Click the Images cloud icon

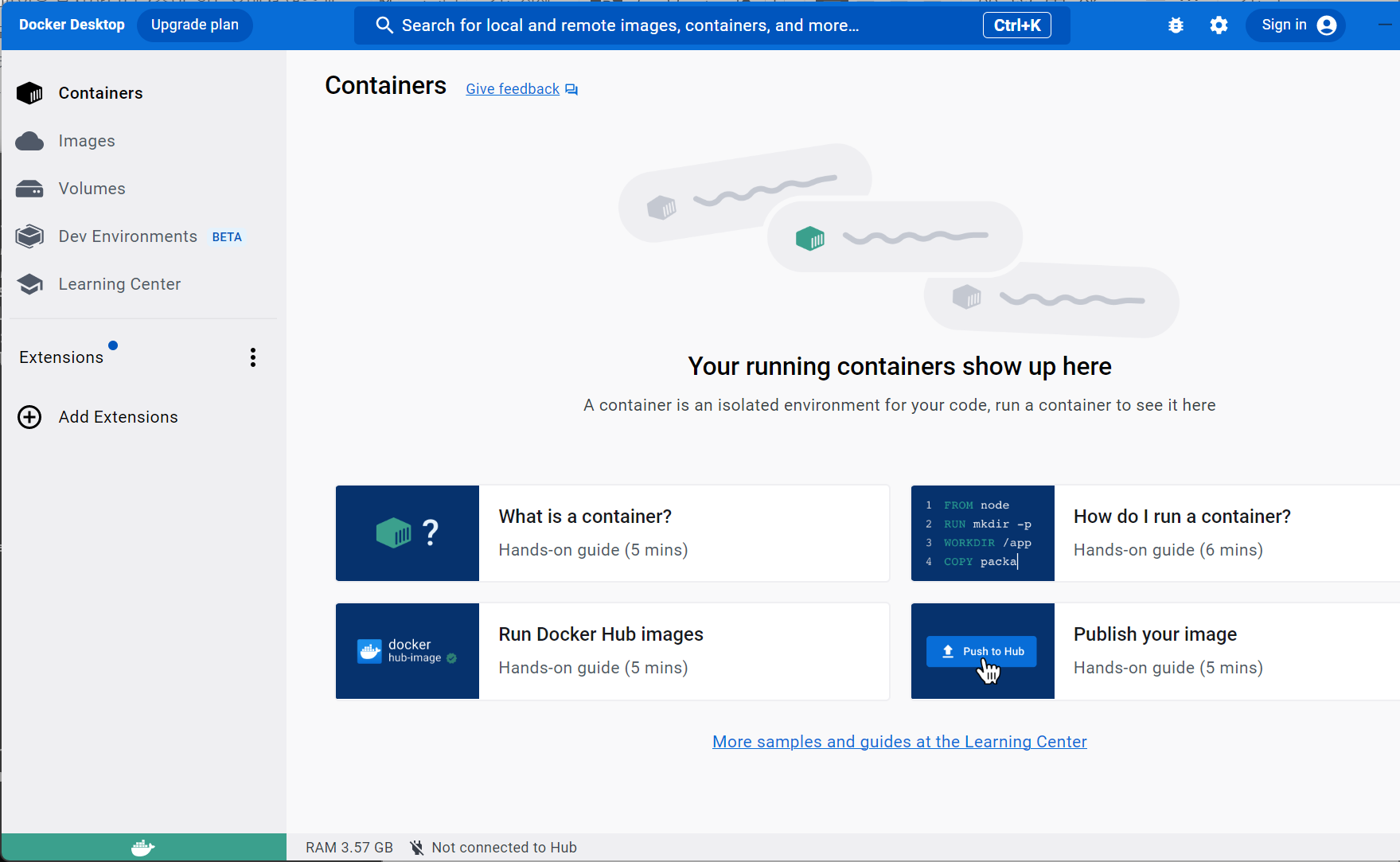click(29, 141)
